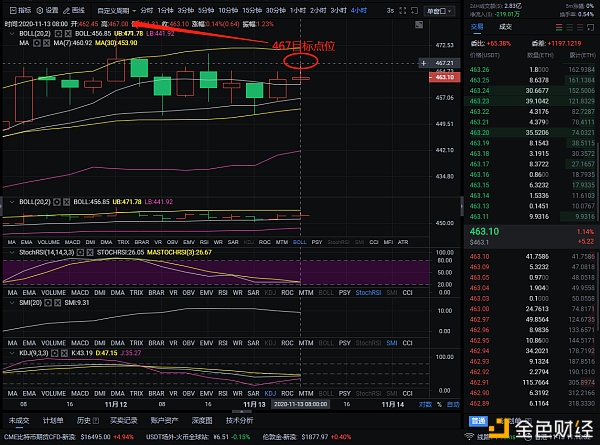
Task: Select the 15分钟 timeframe
Action: (x=252, y=10)
